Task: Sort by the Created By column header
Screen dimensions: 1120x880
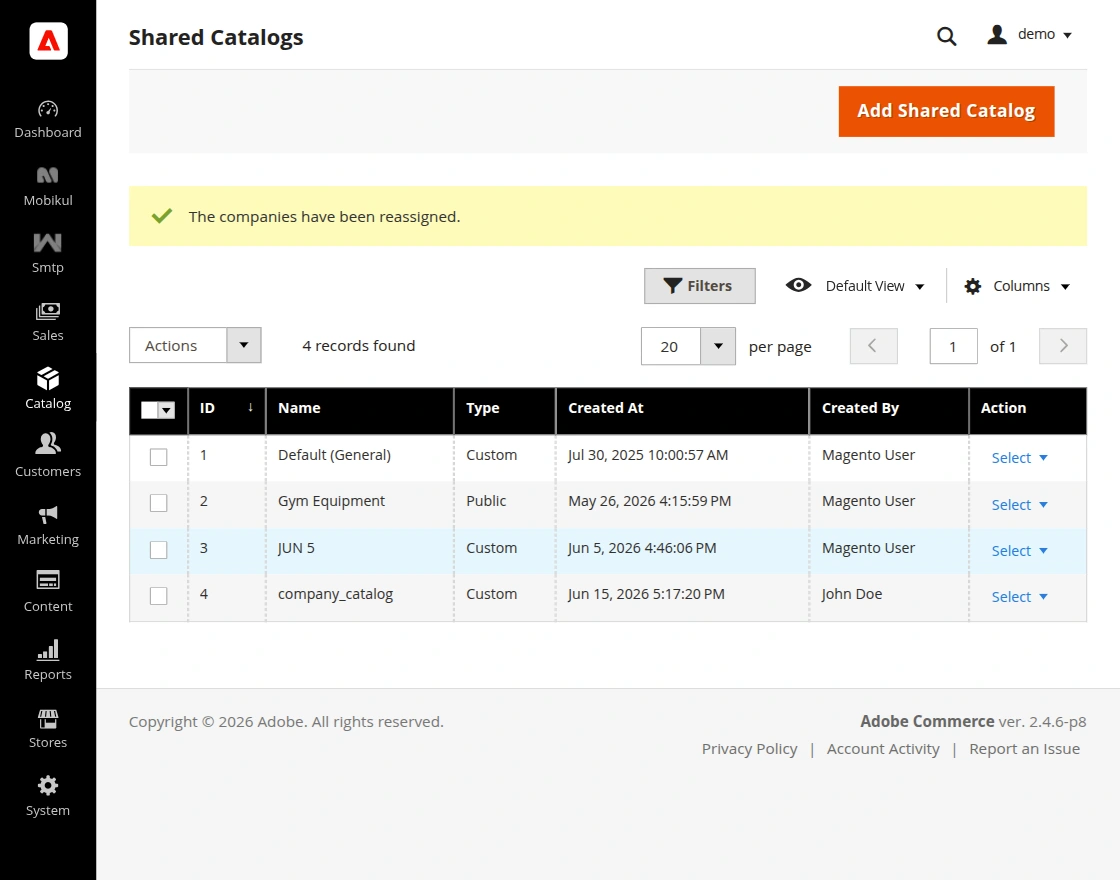Action: click(889, 411)
